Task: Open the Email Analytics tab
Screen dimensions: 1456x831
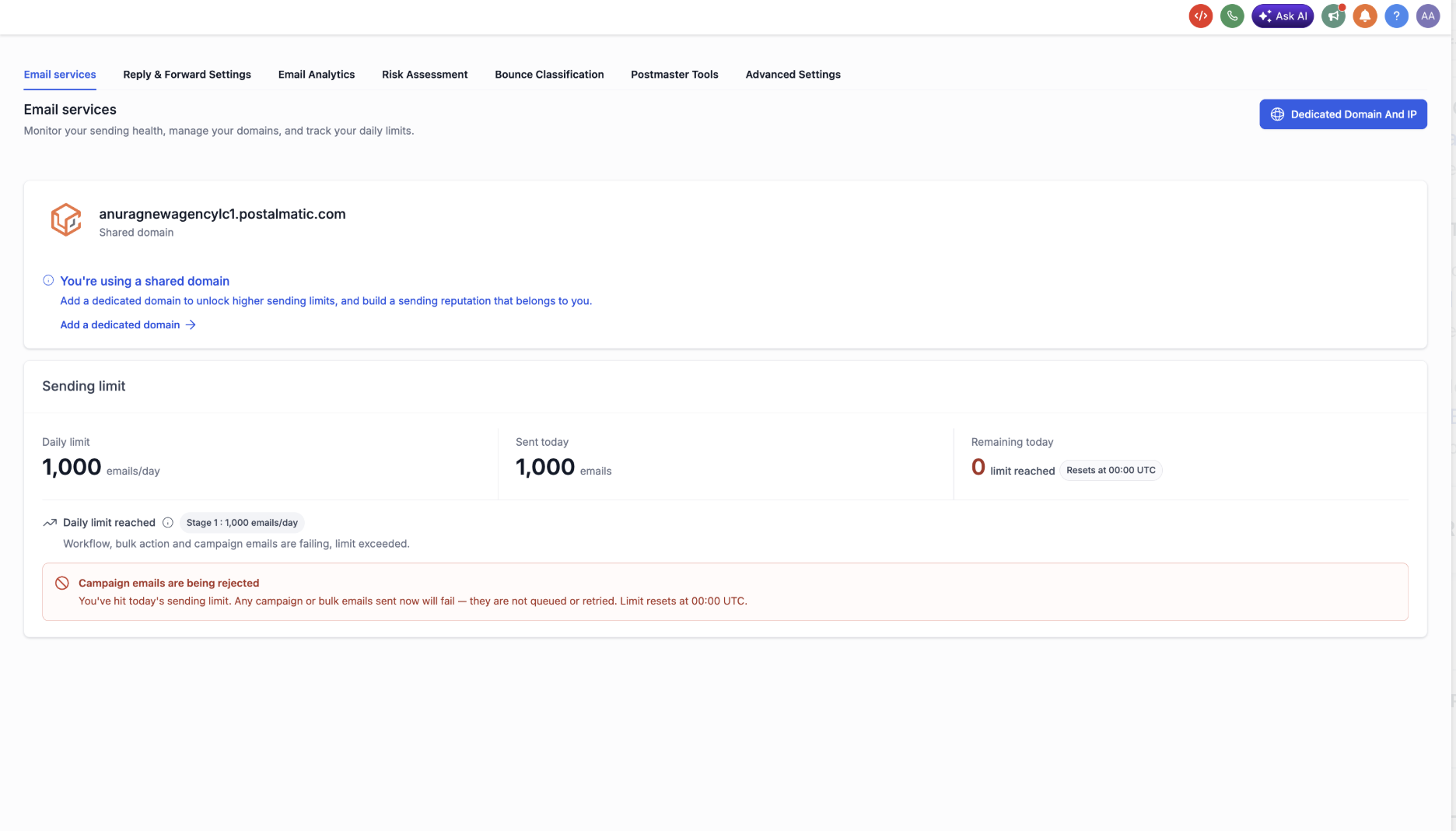Action: (317, 75)
